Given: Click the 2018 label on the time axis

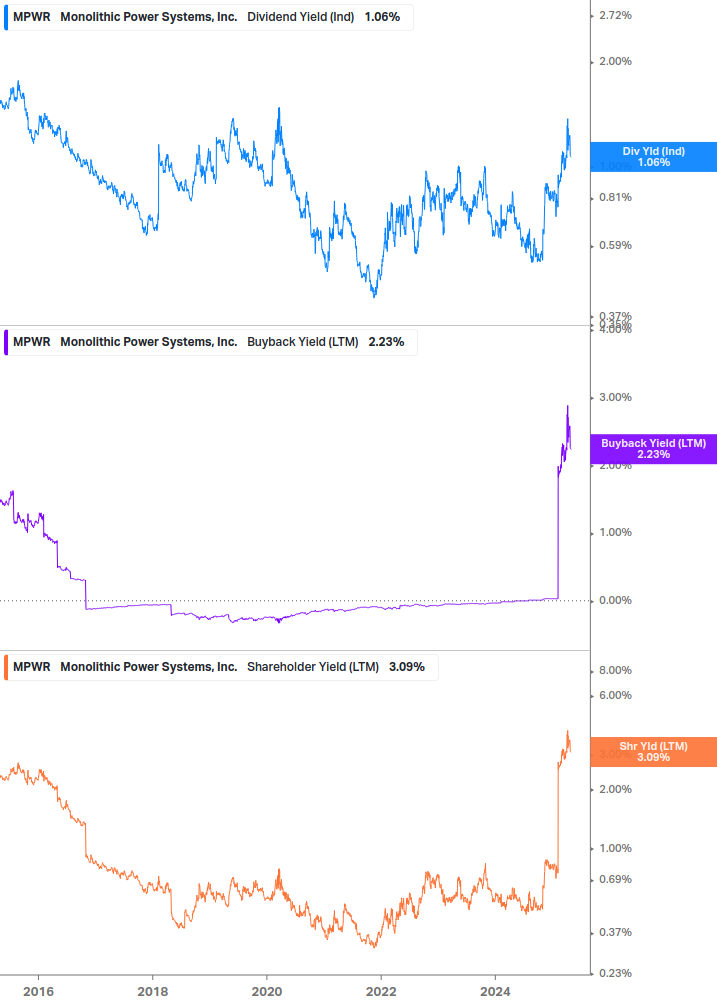Looking at the screenshot, I should (x=152, y=992).
